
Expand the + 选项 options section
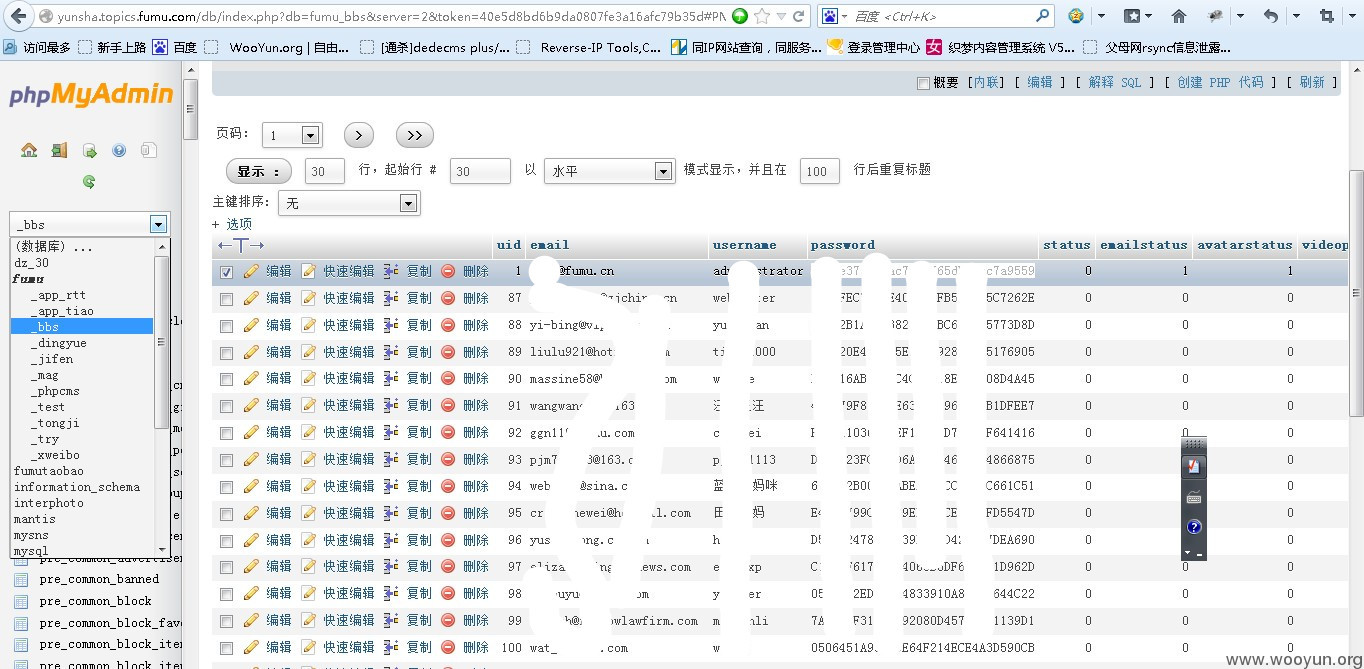tap(232, 224)
